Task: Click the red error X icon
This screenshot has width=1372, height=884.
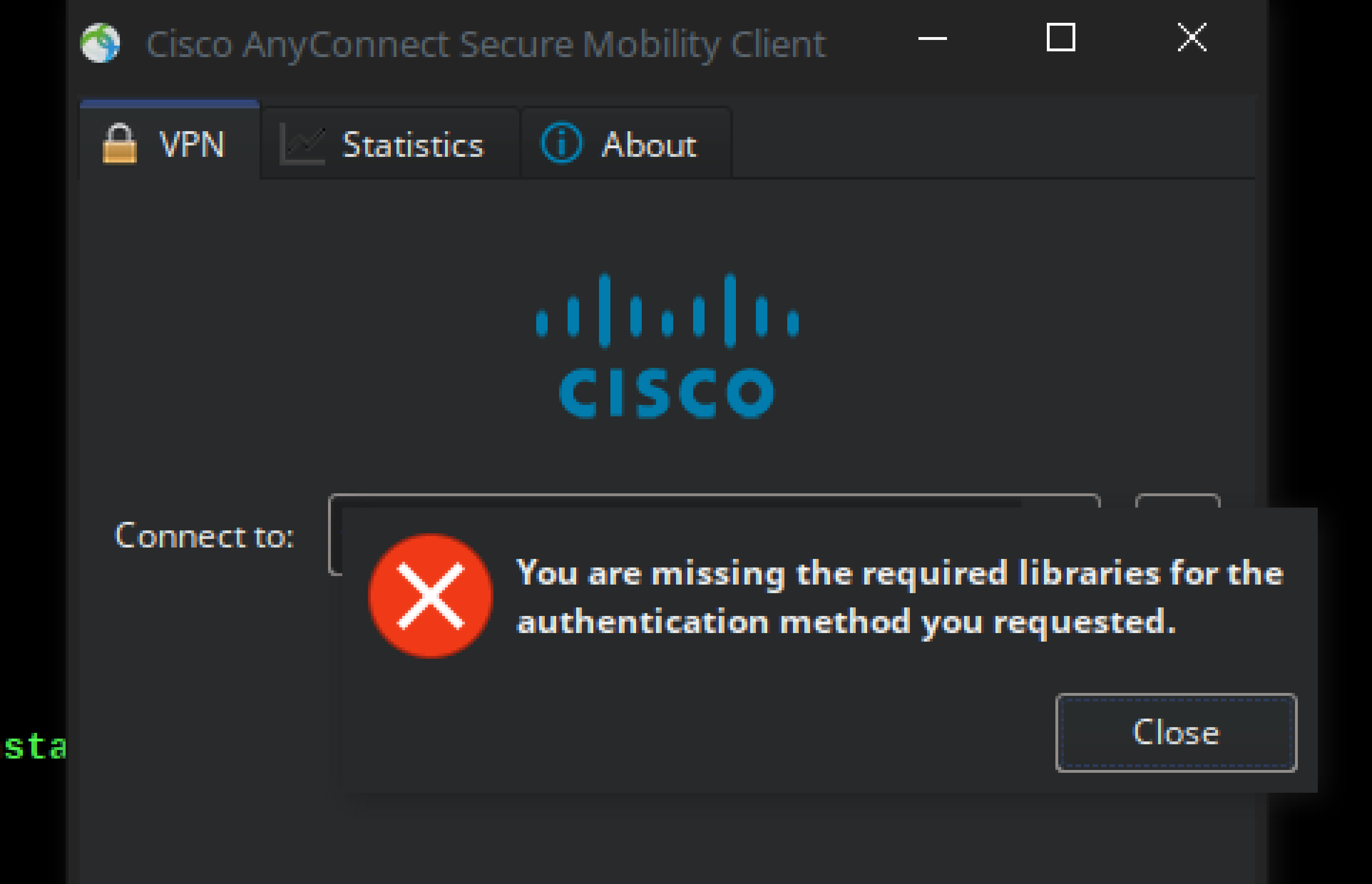Action: (431, 596)
